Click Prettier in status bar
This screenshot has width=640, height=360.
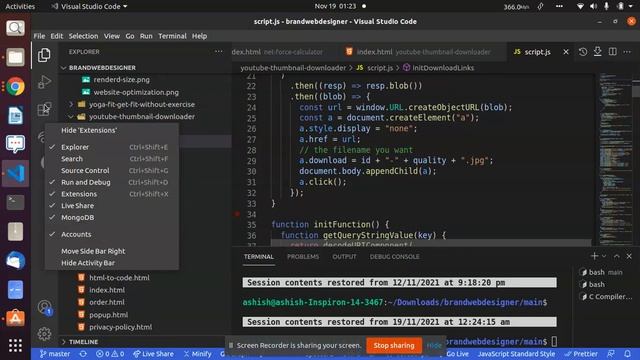tap(581, 354)
